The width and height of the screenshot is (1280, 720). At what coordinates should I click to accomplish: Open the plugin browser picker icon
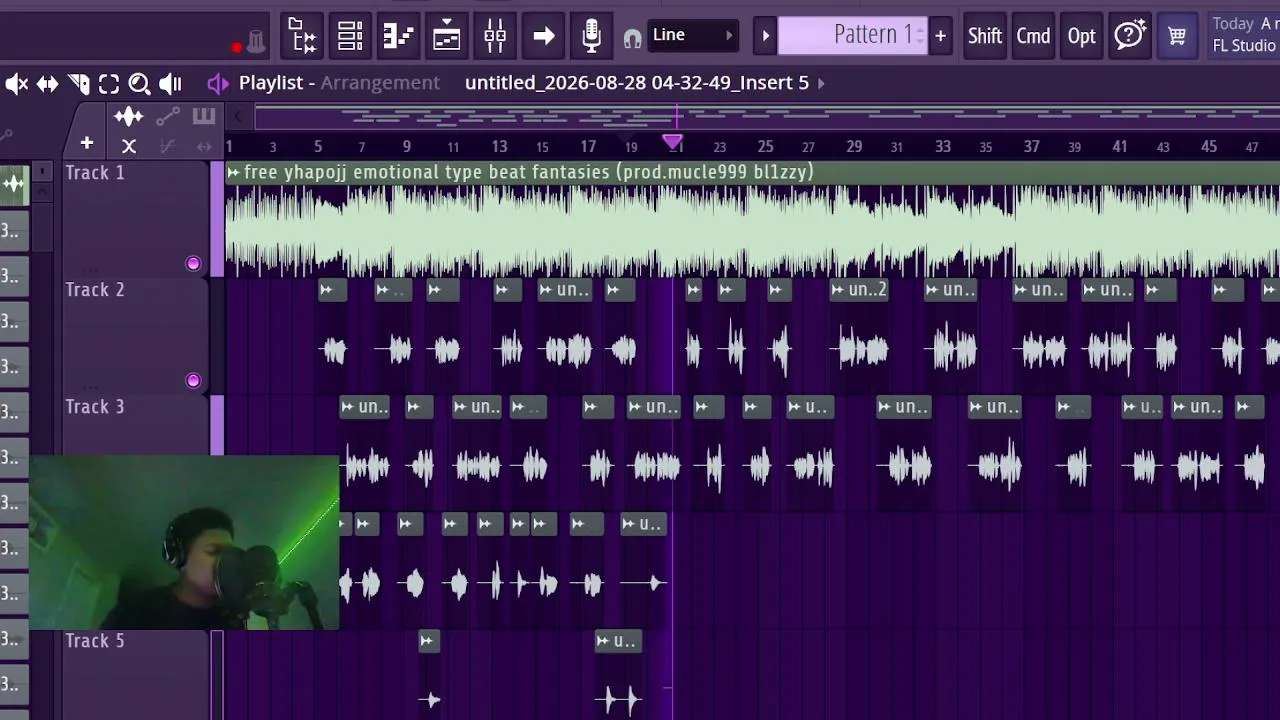(302, 37)
